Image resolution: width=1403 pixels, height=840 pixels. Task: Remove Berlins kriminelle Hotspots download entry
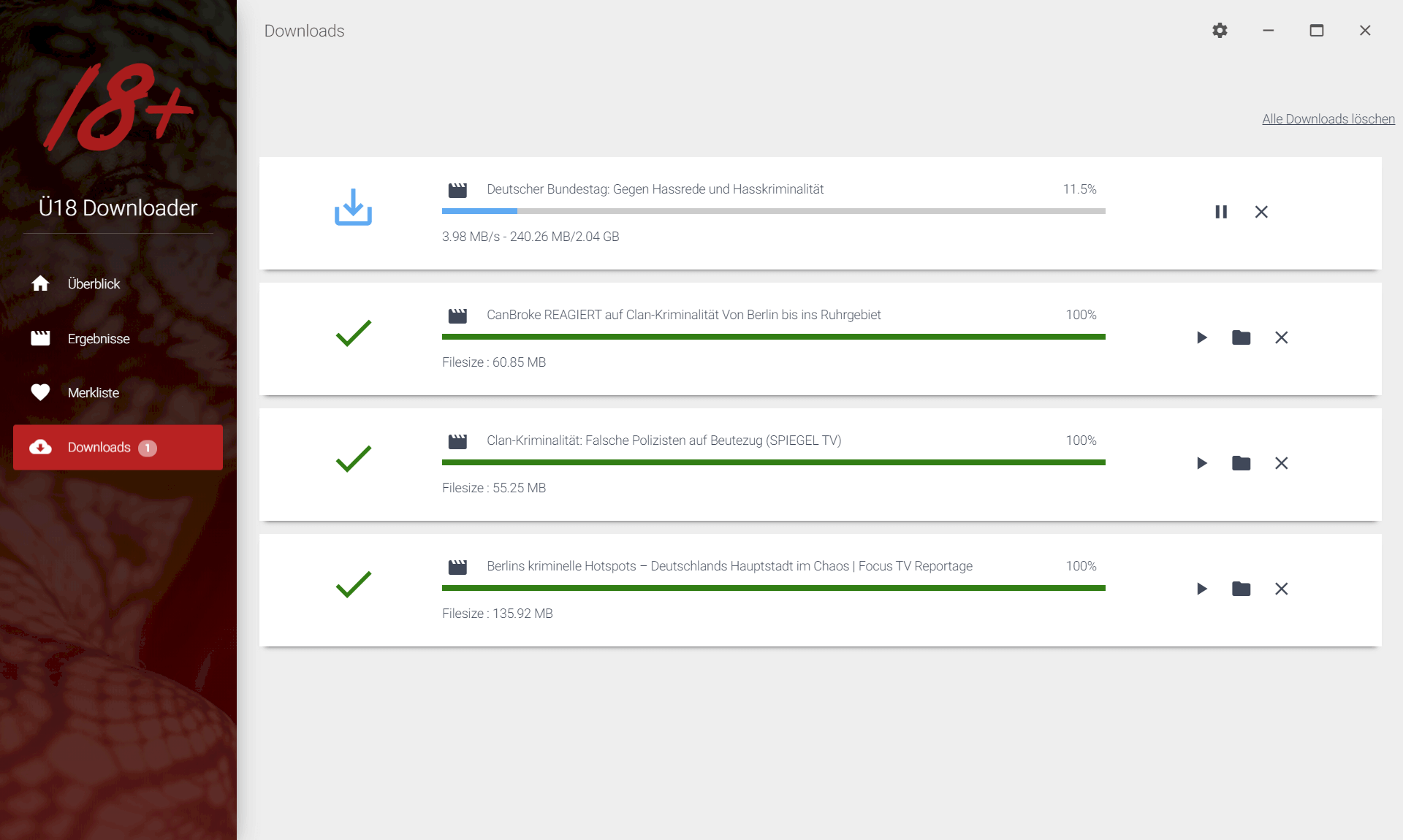[x=1281, y=589]
